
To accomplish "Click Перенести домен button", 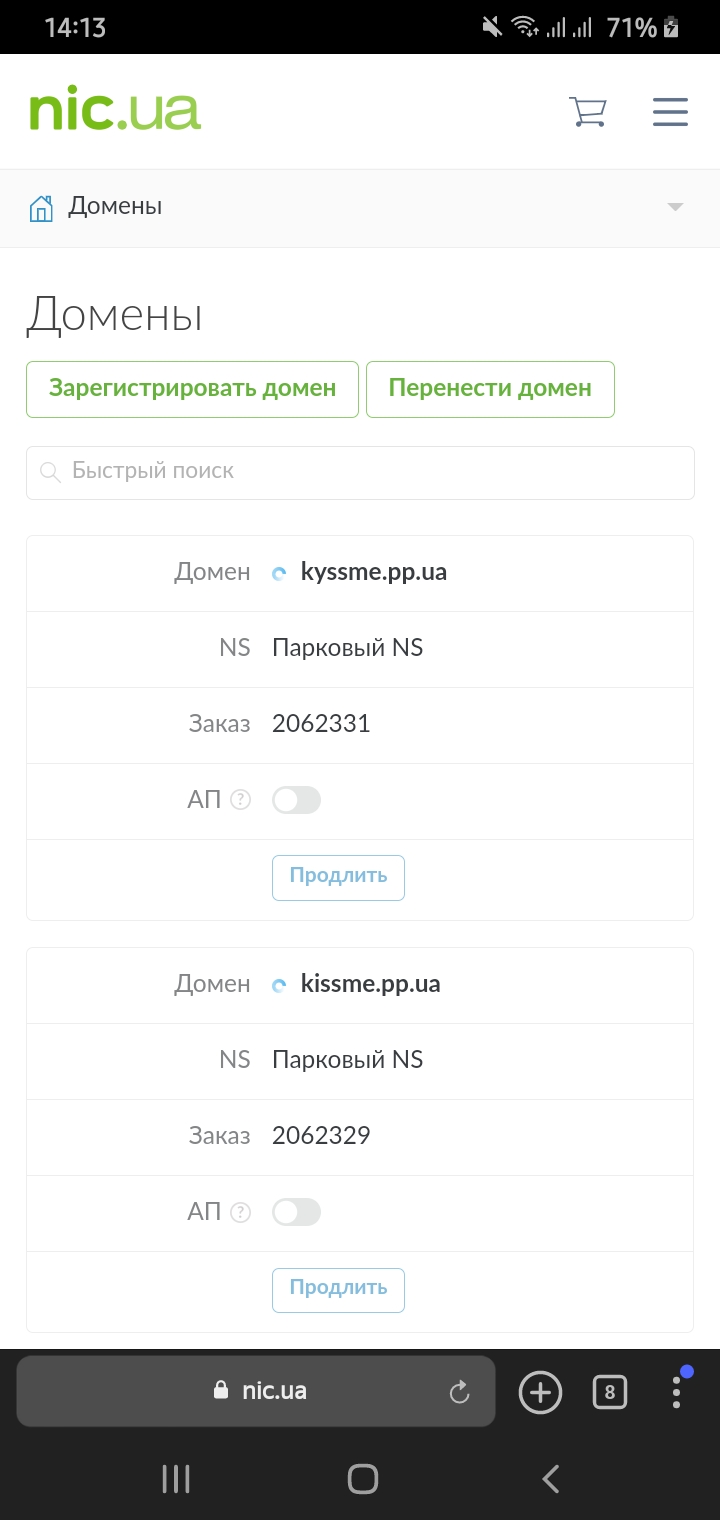I will point(490,389).
